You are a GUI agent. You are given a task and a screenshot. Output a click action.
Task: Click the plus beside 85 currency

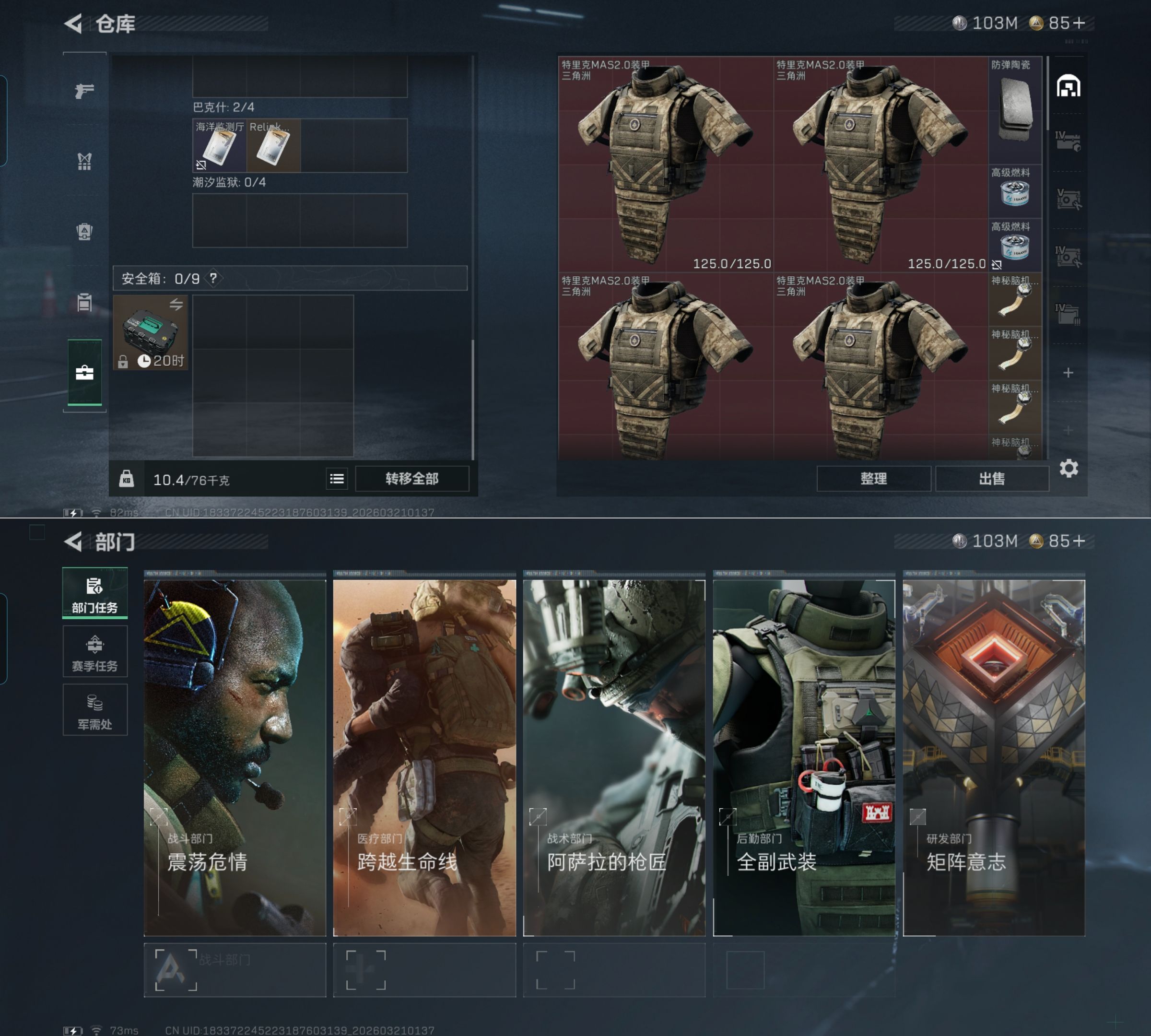(x=1079, y=24)
